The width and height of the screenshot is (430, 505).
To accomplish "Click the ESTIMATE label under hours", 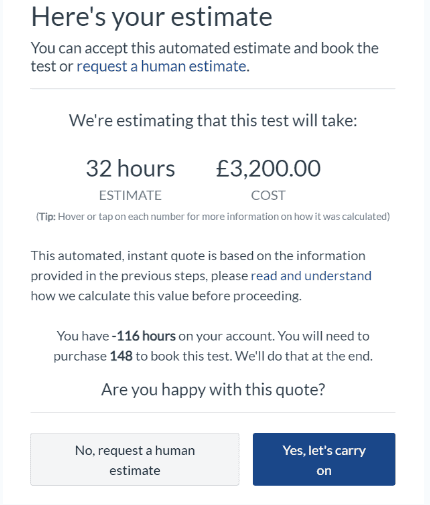I will (x=130, y=195).
